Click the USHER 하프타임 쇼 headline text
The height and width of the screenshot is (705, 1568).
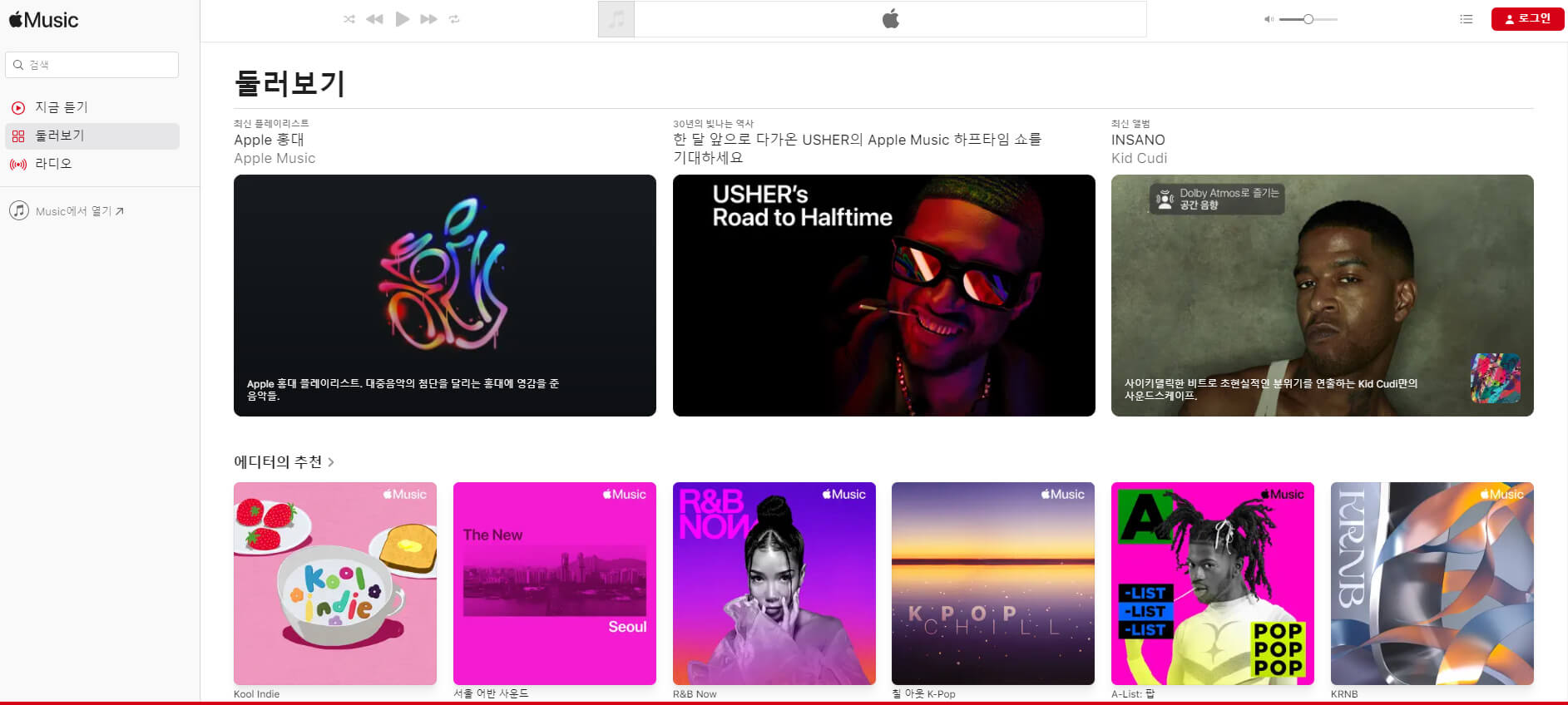pos(858,148)
